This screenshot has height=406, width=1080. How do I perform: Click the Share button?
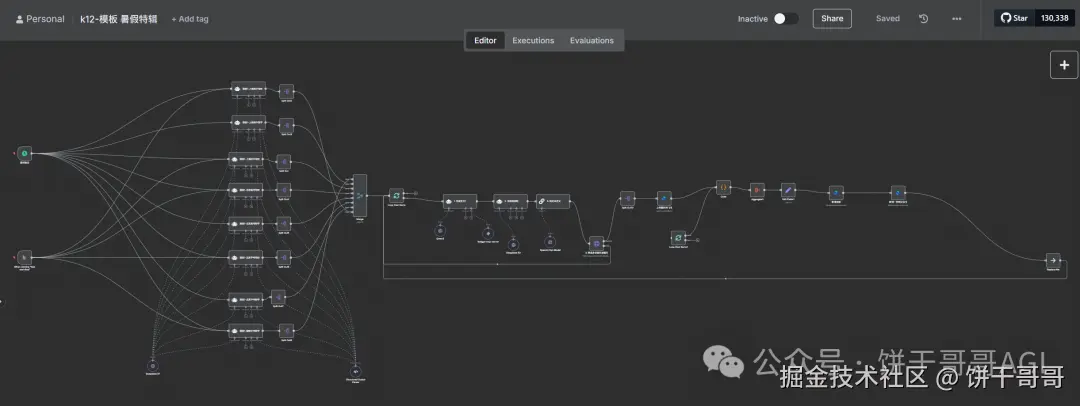point(832,19)
